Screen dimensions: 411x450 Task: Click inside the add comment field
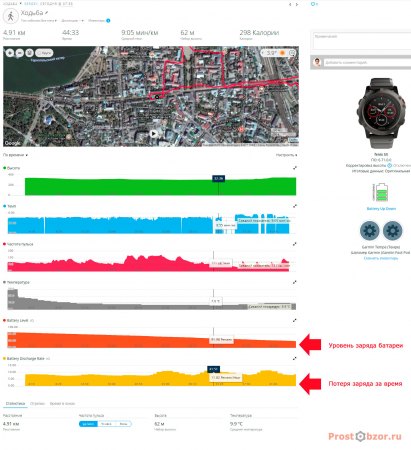[367, 62]
